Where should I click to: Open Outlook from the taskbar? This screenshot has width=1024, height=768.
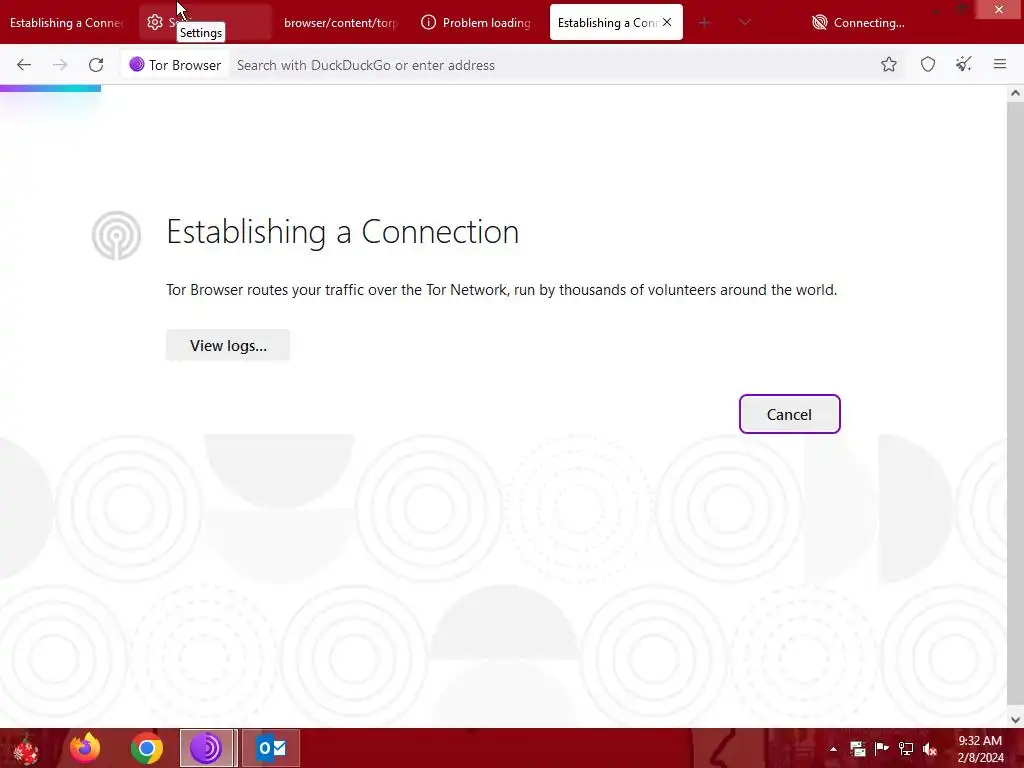(271, 748)
